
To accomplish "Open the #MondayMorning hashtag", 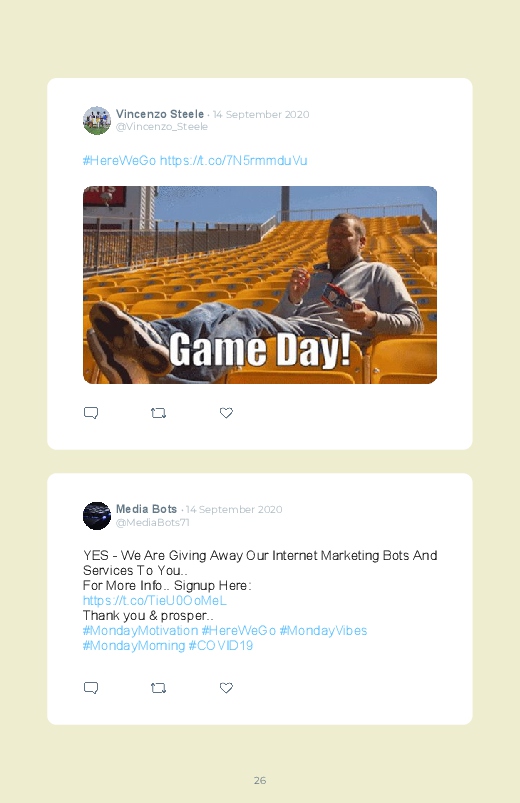I will tap(134, 645).
